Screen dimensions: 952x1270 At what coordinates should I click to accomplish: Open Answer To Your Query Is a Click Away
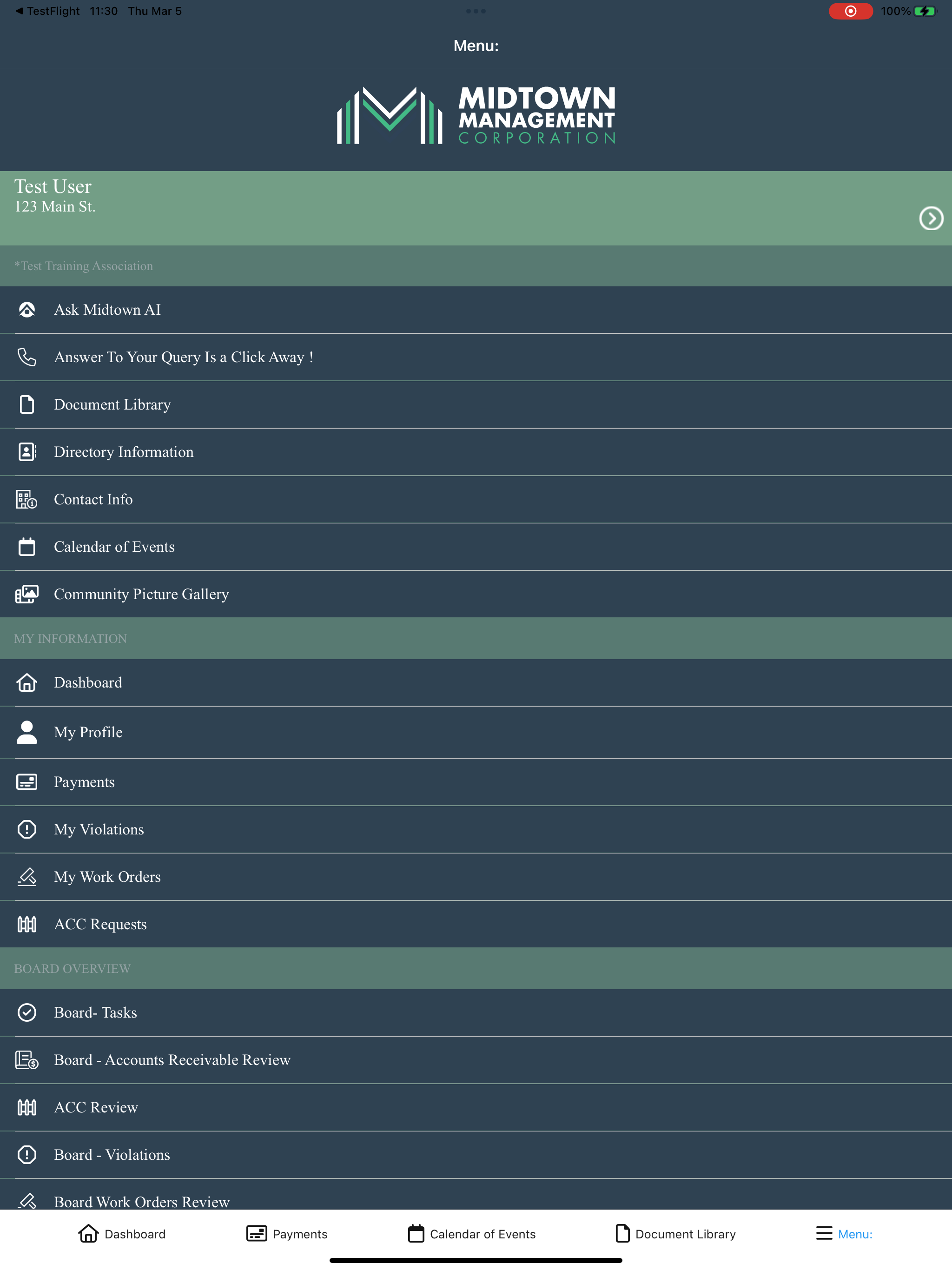(x=476, y=357)
